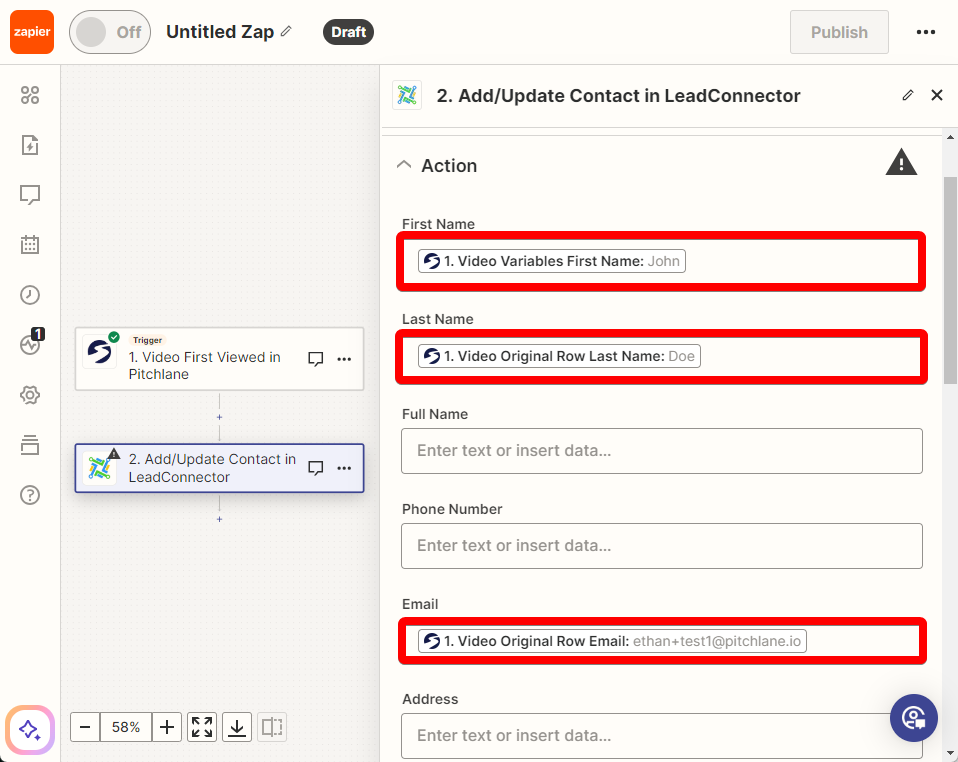
Task: Toggle the side-by-side layout icon
Action: pyautogui.click(x=272, y=727)
